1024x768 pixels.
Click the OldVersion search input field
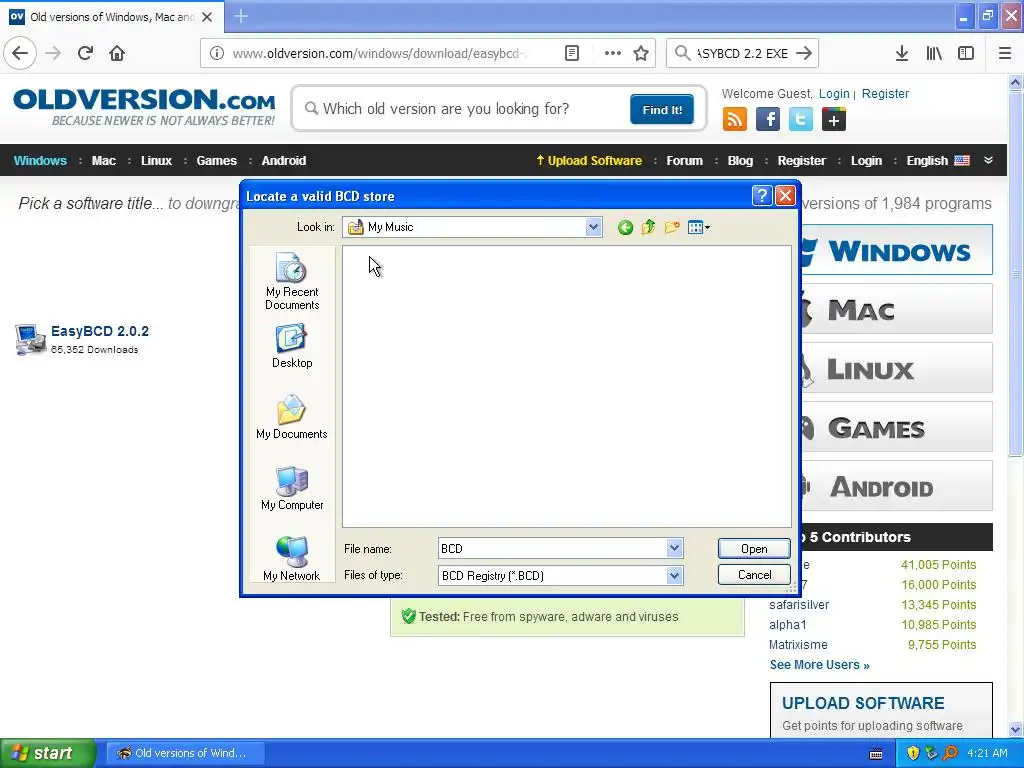[x=465, y=109]
